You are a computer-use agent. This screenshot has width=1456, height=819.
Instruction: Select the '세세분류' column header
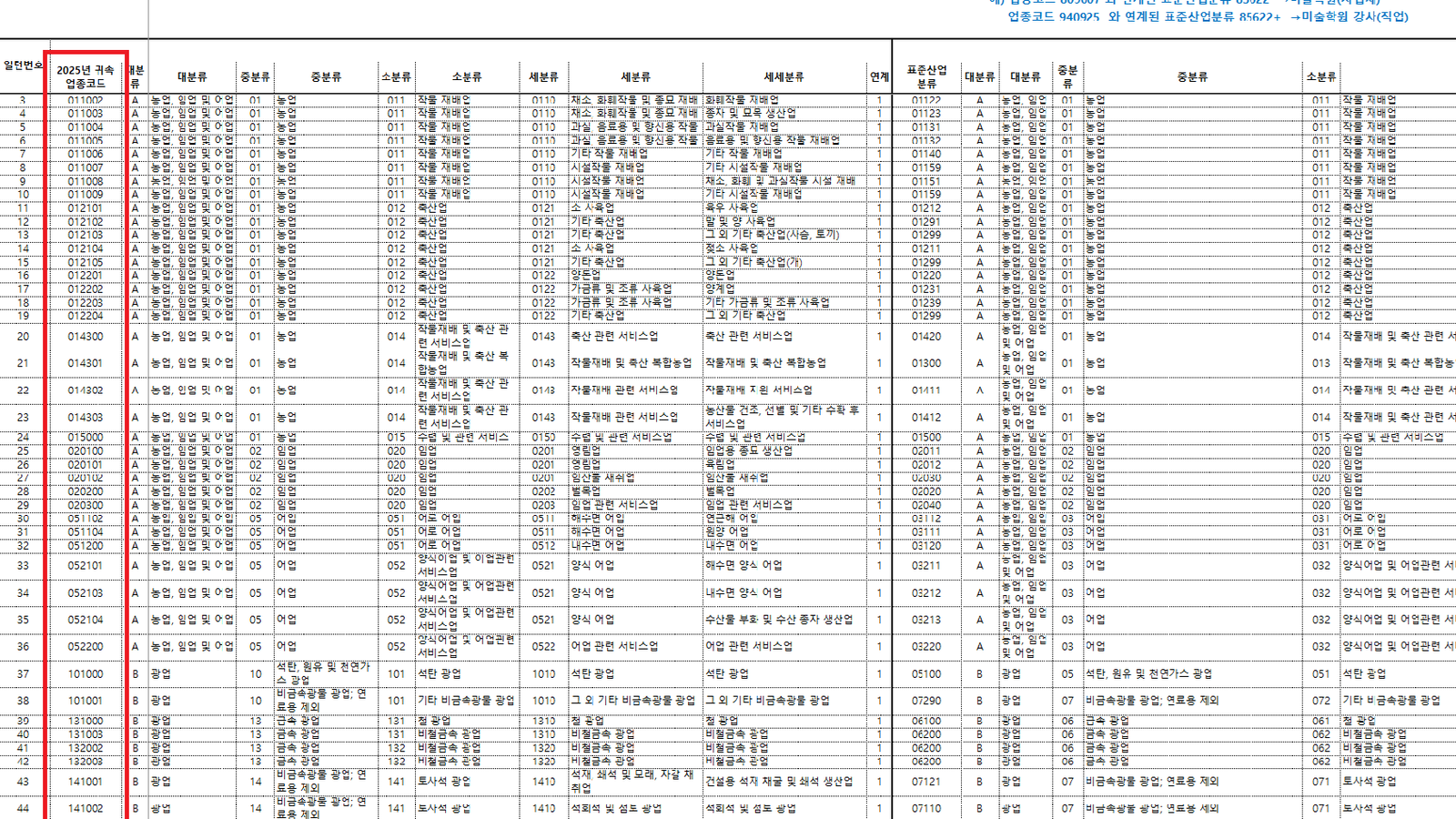coord(784,77)
